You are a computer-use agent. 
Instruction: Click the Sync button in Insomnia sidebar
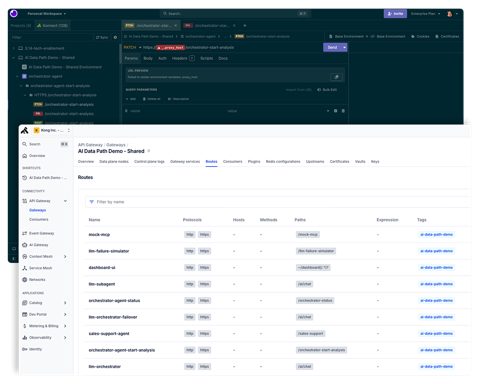102,37
